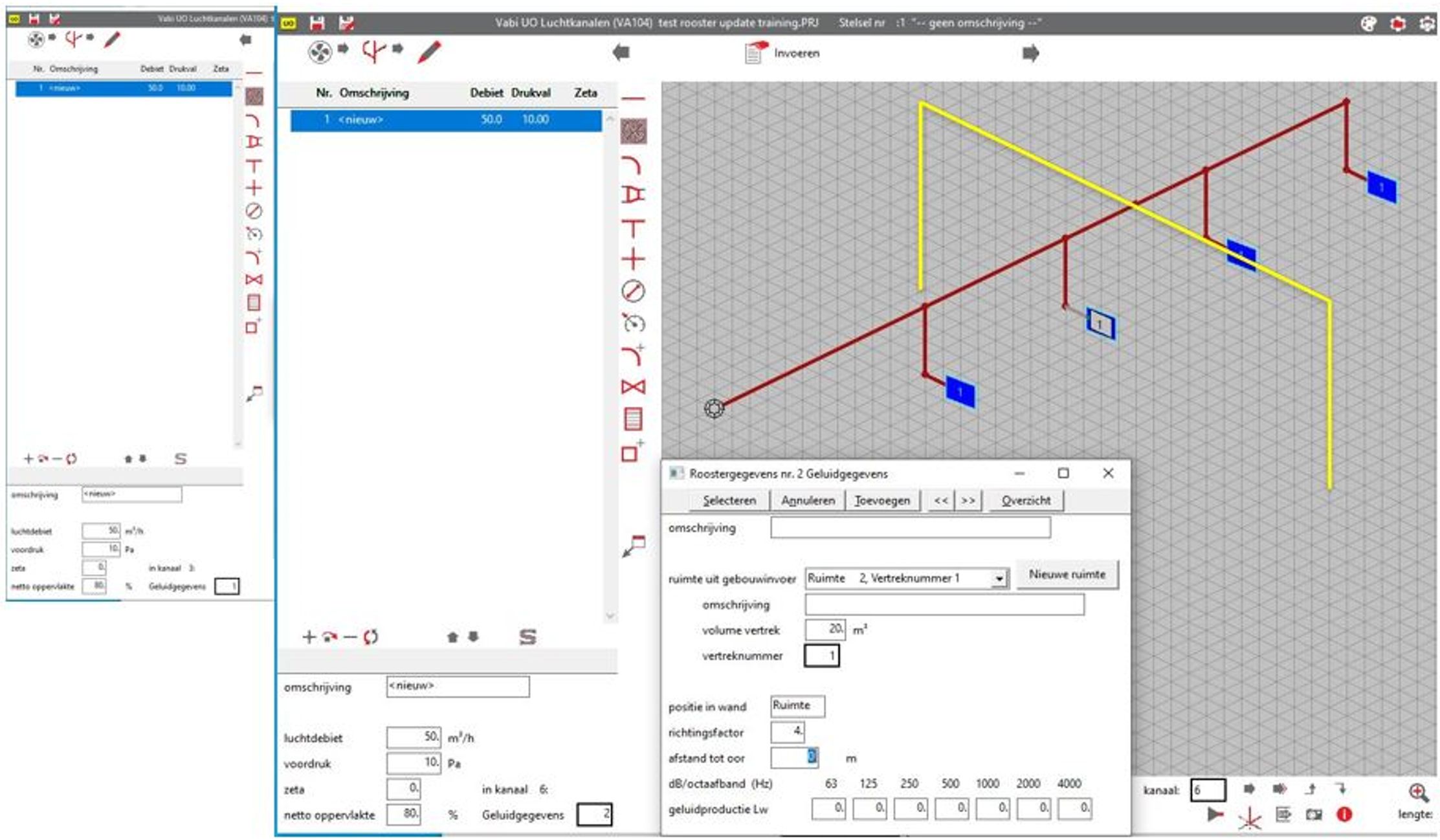Select the red pencil edit tool

pyautogui.click(x=429, y=52)
